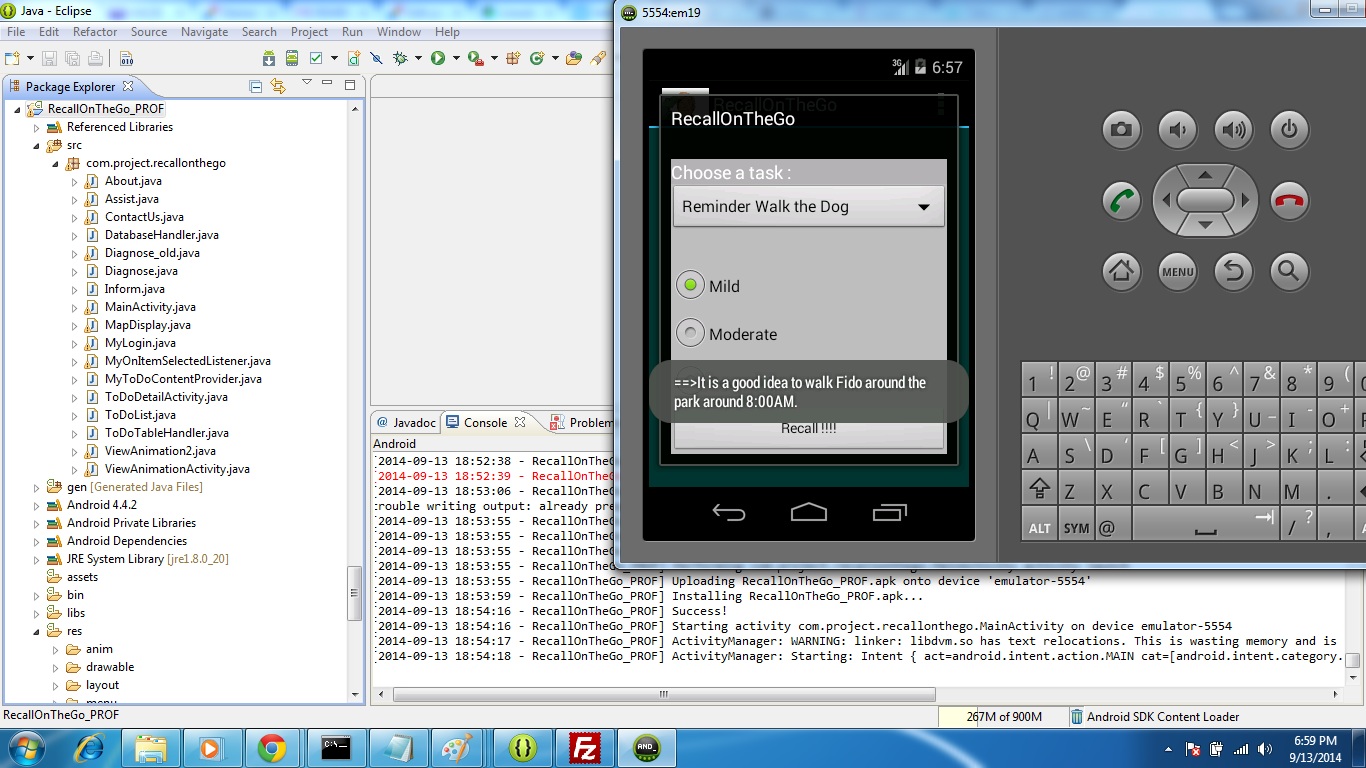Open the Android Virtual Device Manager icon

293,59
